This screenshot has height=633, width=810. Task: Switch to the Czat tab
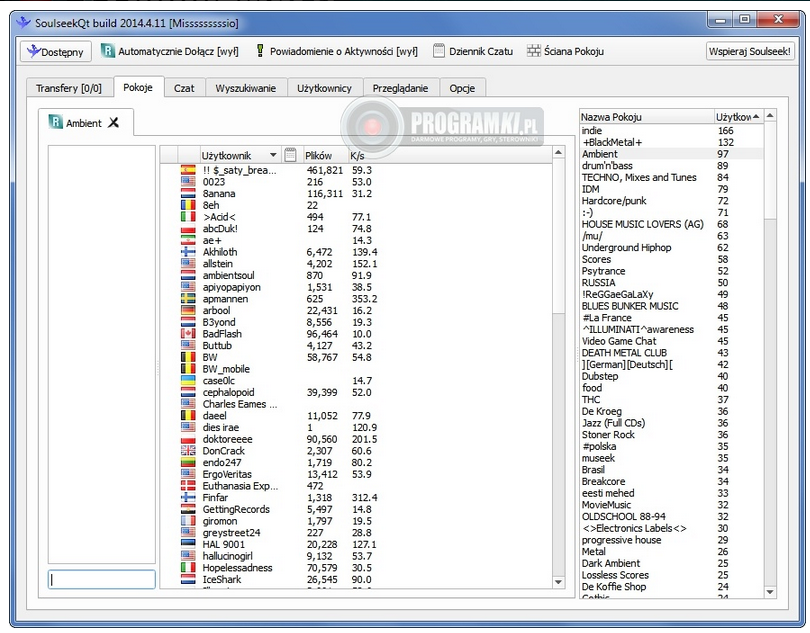tap(184, 88)
